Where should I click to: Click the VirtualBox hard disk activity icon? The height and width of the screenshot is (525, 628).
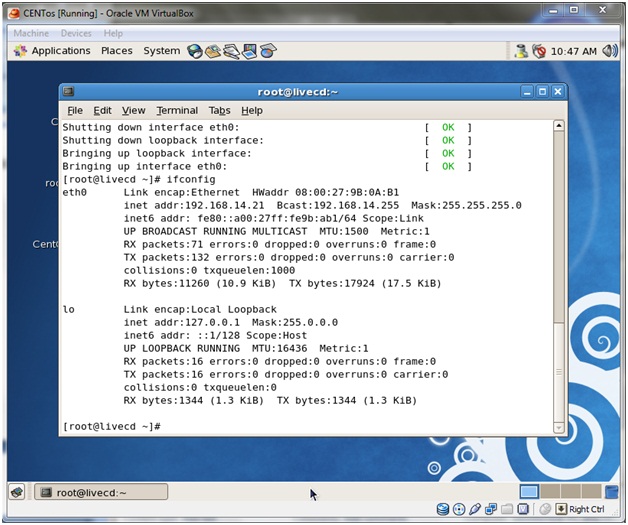click(x=443, y=509)
